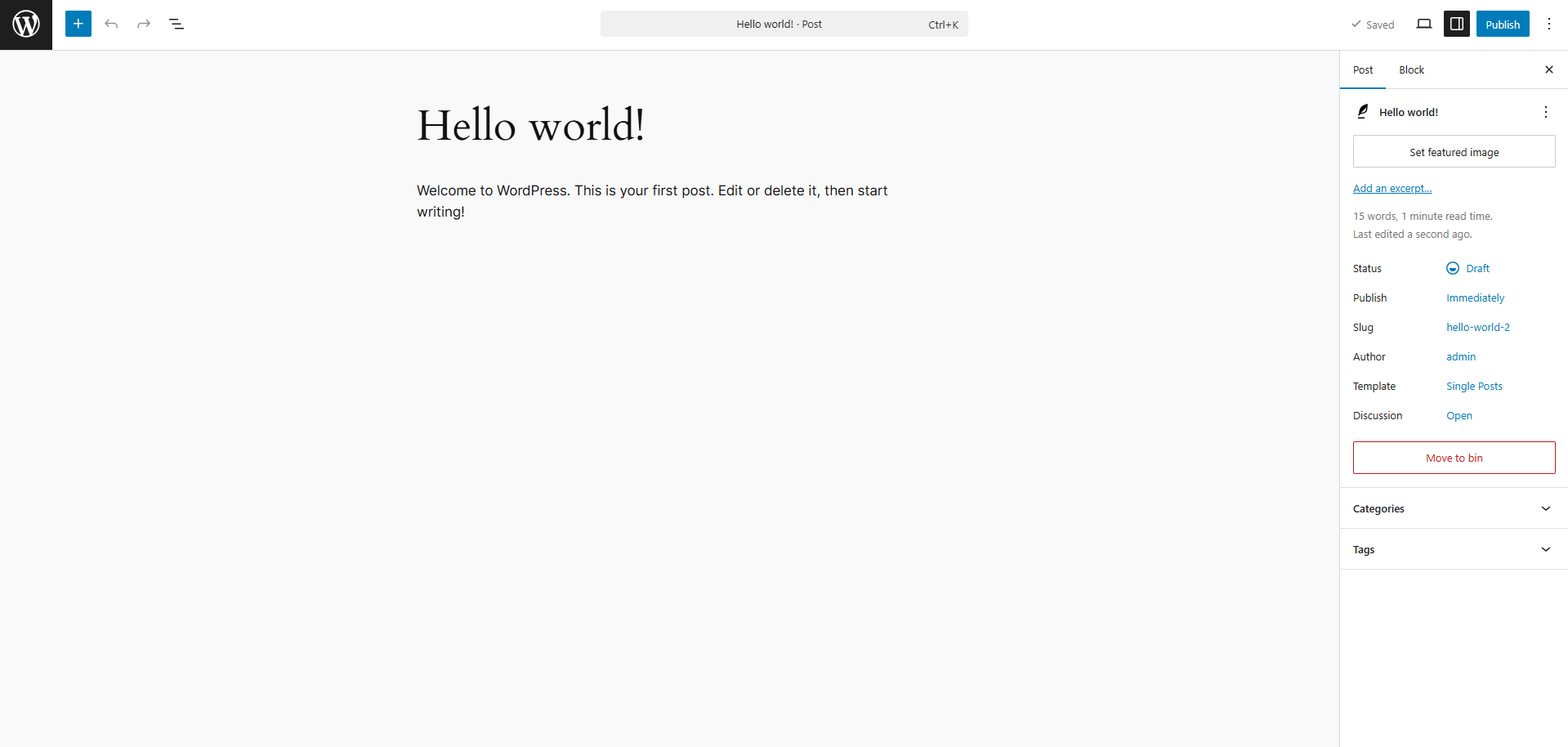Open the laptop preview view options
This screenshot has width=1568, height=747.
pyautogui.click(x=1424, y=24)
